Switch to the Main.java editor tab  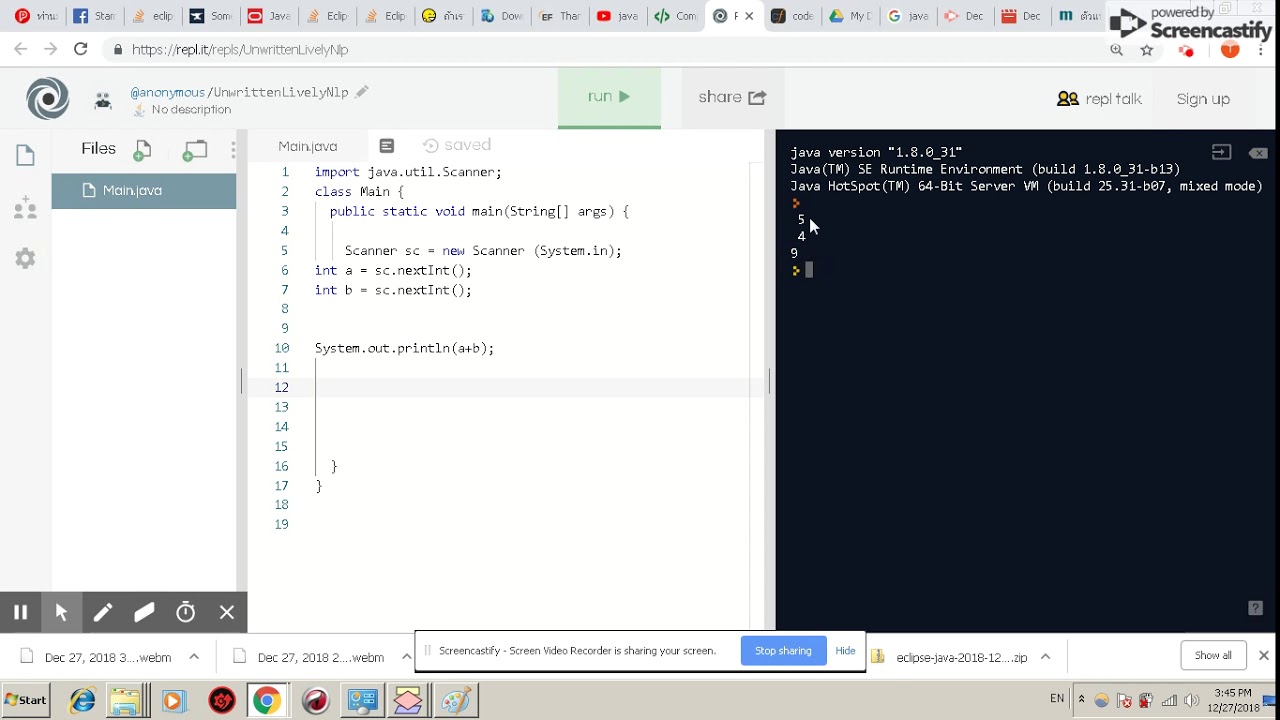tap(308, 146)
